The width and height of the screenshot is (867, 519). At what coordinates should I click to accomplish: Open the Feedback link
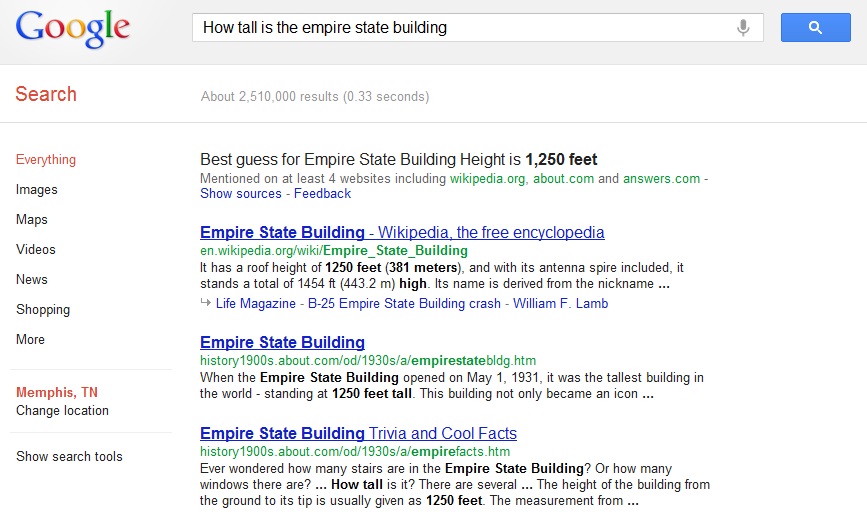pyautogui.click(x=322, y=194)
